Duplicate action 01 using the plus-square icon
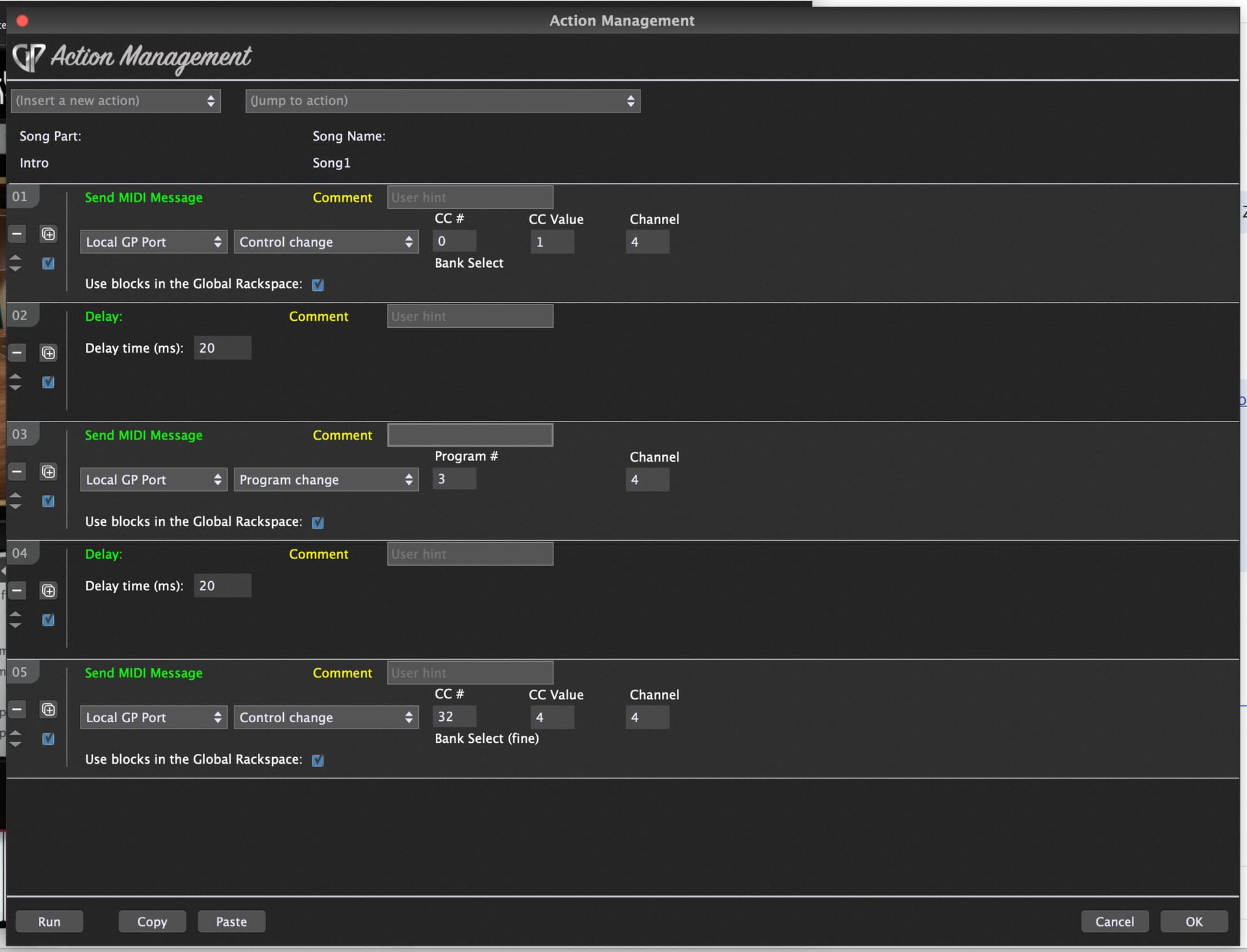Image resolution: width=1247 pixels, height=952 pixels. pyautogui.click(x=49, y=234)
